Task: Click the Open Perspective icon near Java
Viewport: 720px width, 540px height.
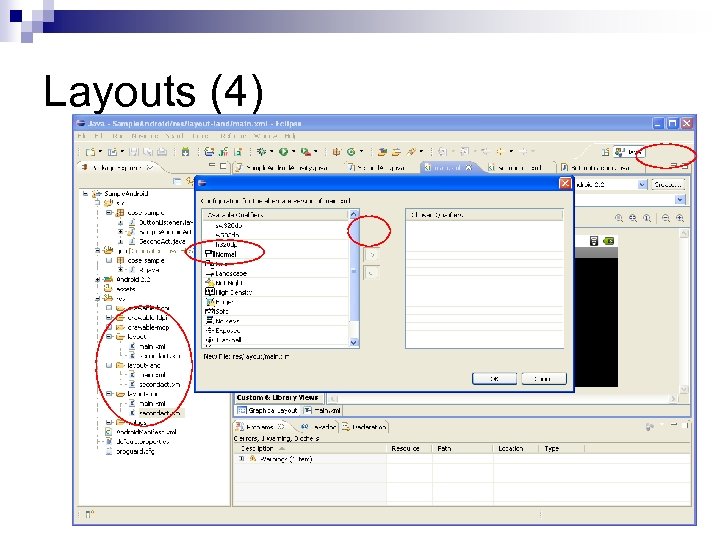Action: click(606, 152)
